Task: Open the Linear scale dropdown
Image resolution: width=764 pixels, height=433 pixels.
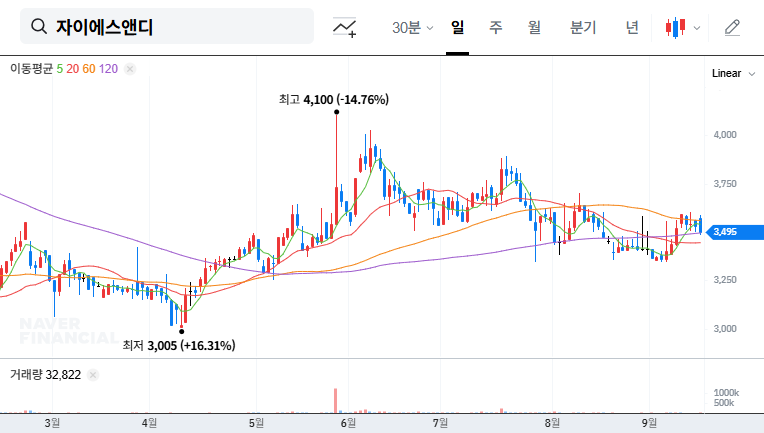Action: (x=733, y=74)
